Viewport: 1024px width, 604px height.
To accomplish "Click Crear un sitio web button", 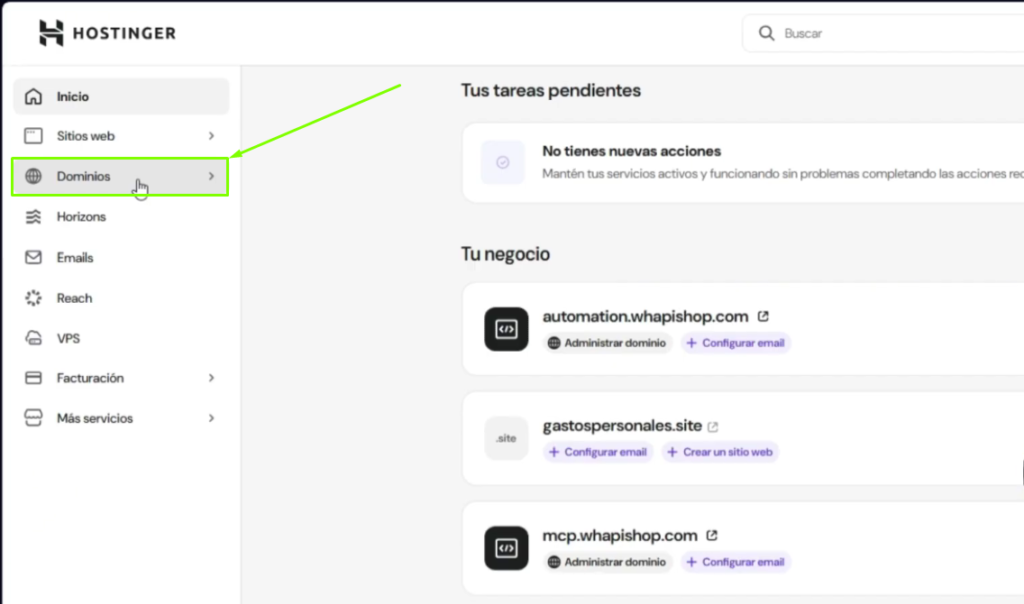I will click(719, 452).
